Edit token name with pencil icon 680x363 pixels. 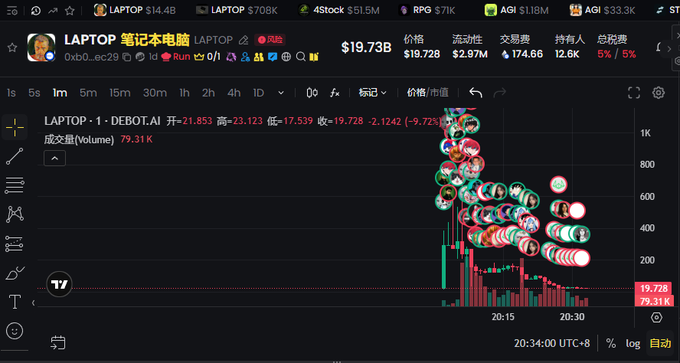tap(244, 40)
